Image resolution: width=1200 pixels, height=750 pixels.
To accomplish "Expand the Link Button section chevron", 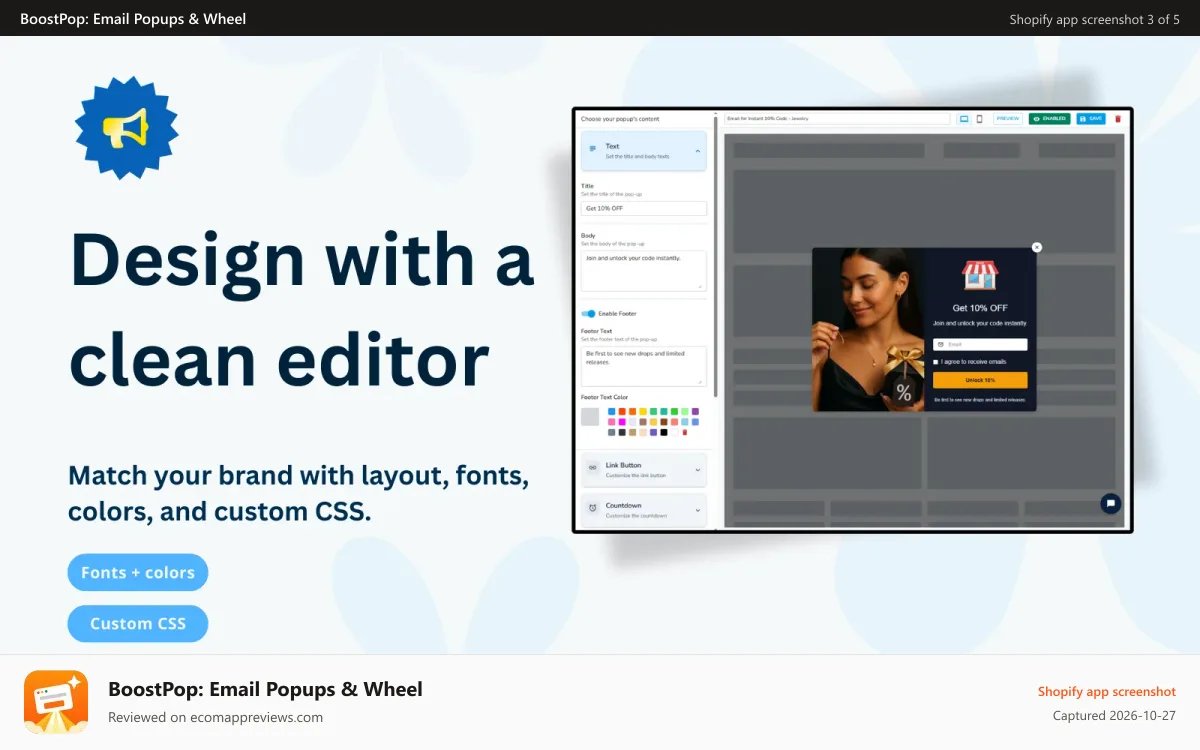I will coord(698,470).
